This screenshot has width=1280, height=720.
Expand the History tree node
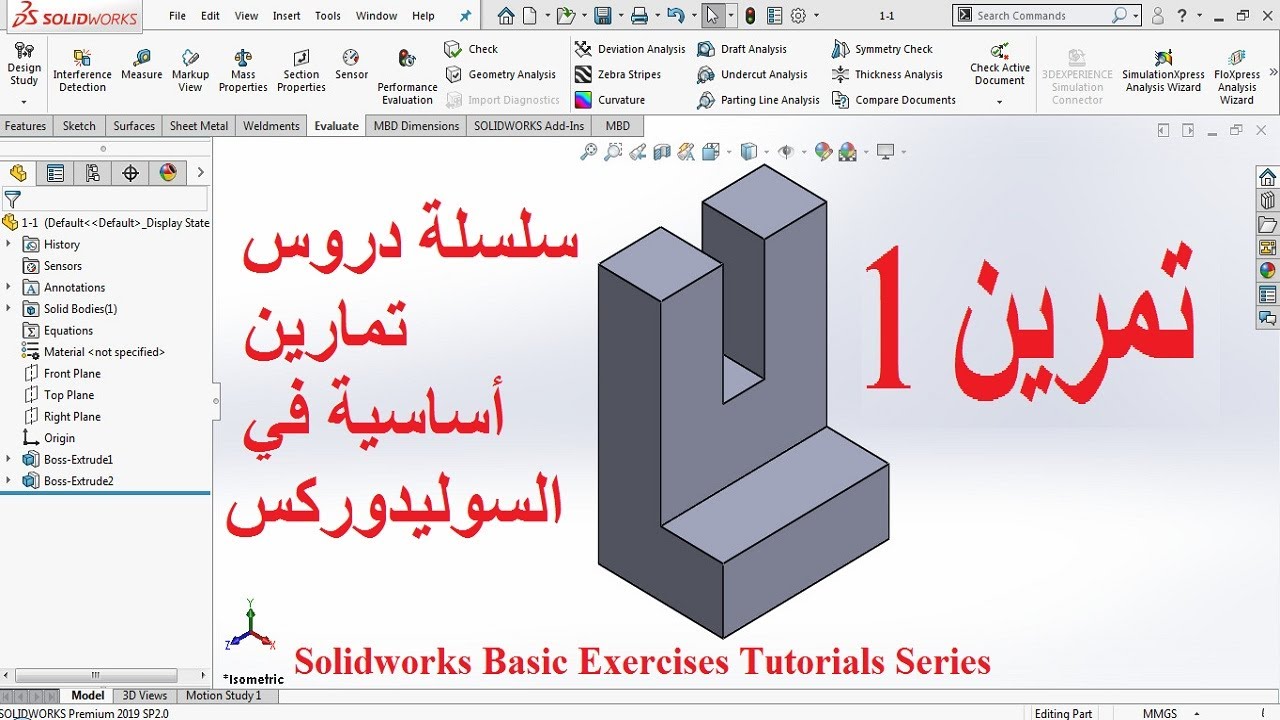[9, 244]
